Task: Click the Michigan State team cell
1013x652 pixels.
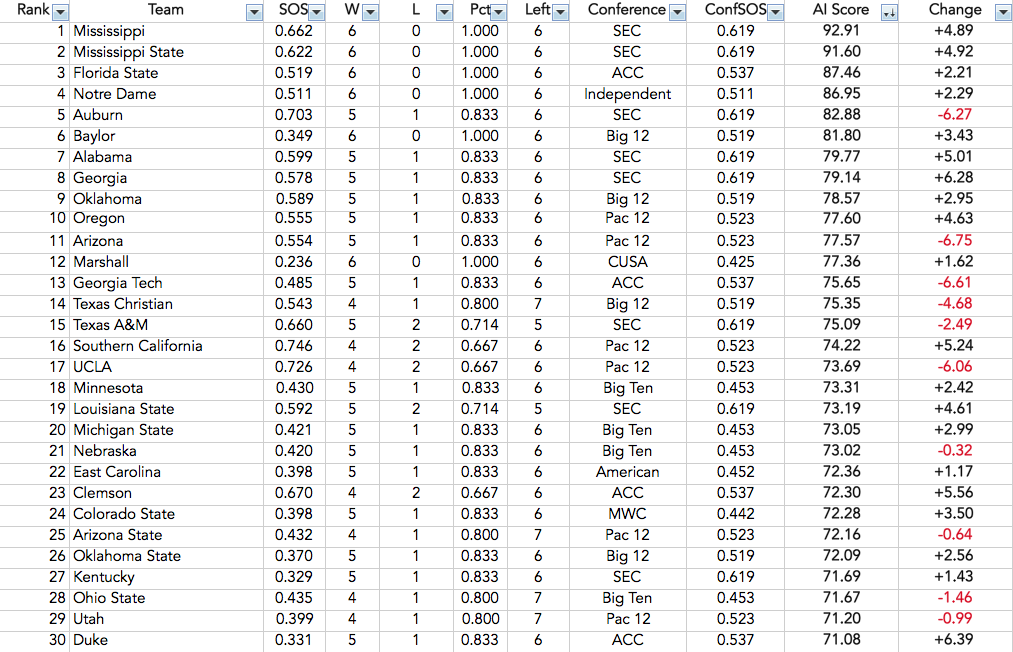Action: point(166,430)
